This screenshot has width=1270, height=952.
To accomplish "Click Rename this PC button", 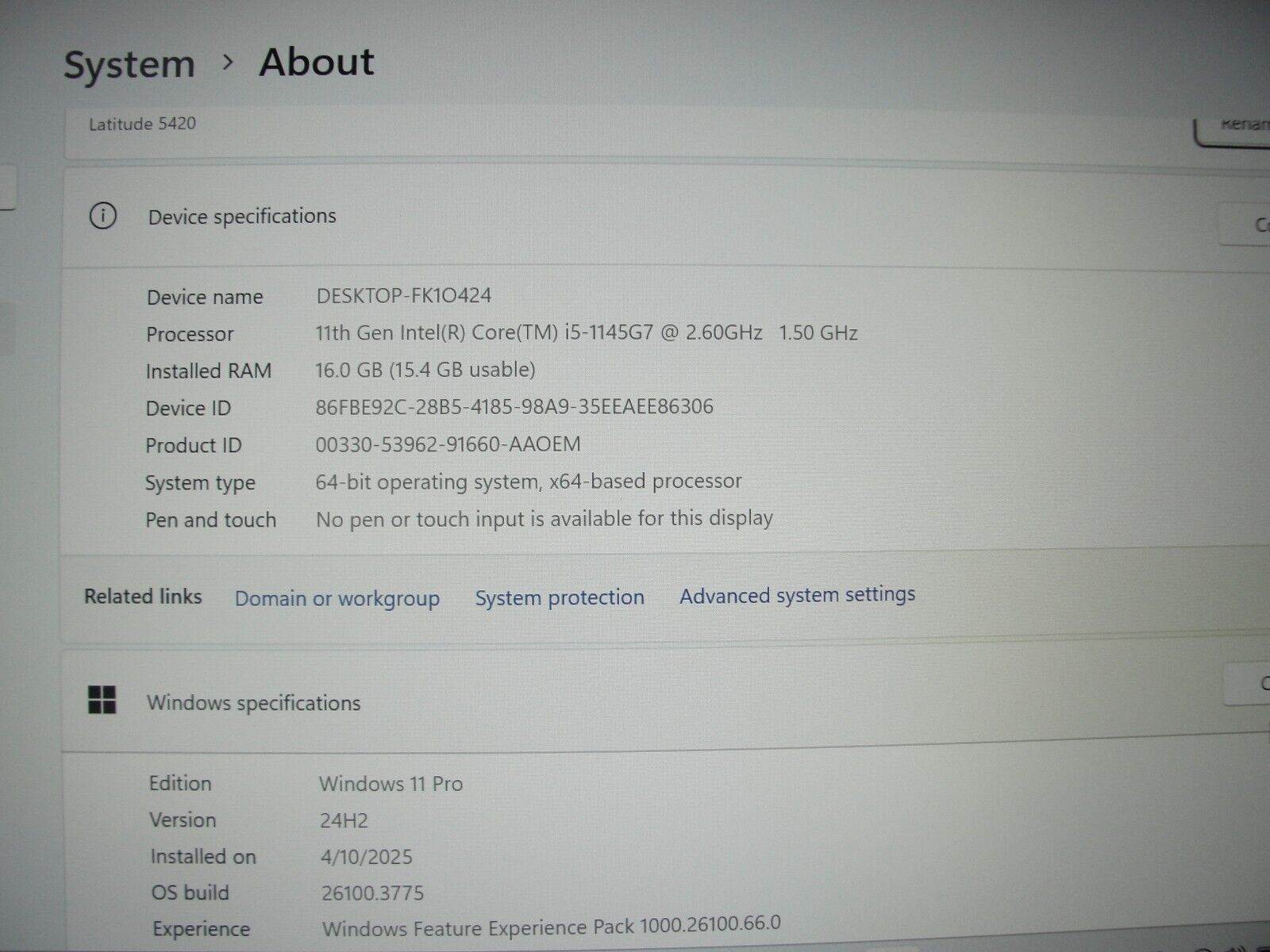I will pyautogui.click(x=1236, y=127).
